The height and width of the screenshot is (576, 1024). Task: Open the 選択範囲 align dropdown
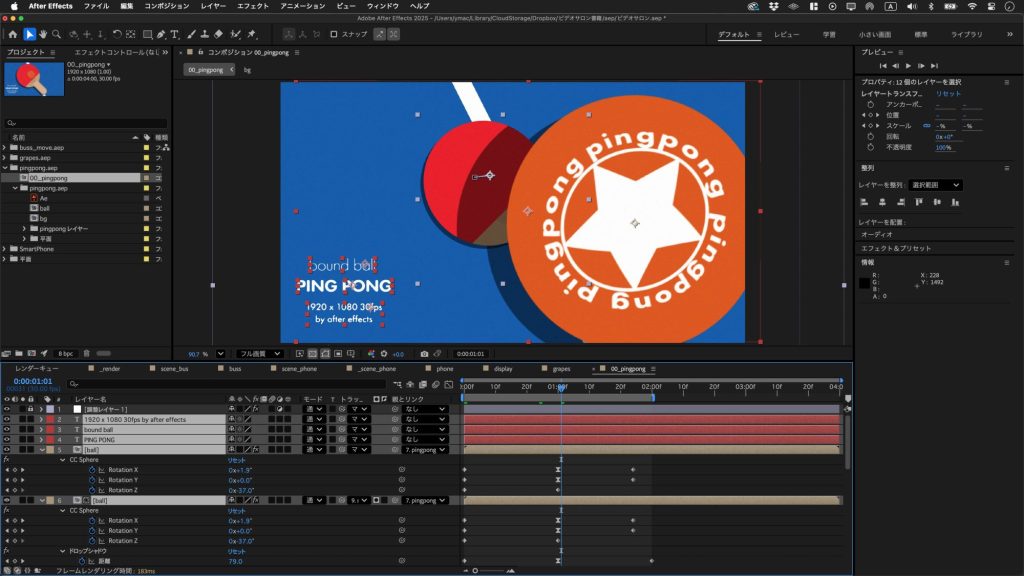(937, 185)
